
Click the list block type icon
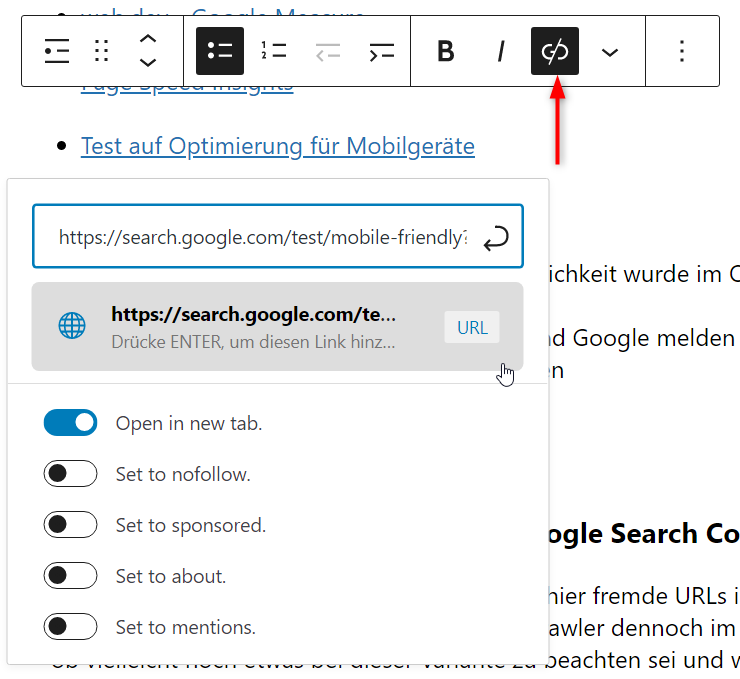[x=57, y=51]
